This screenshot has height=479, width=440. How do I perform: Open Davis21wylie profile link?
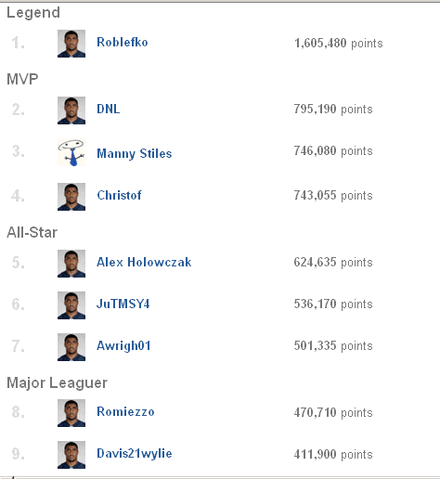[134, 454]
